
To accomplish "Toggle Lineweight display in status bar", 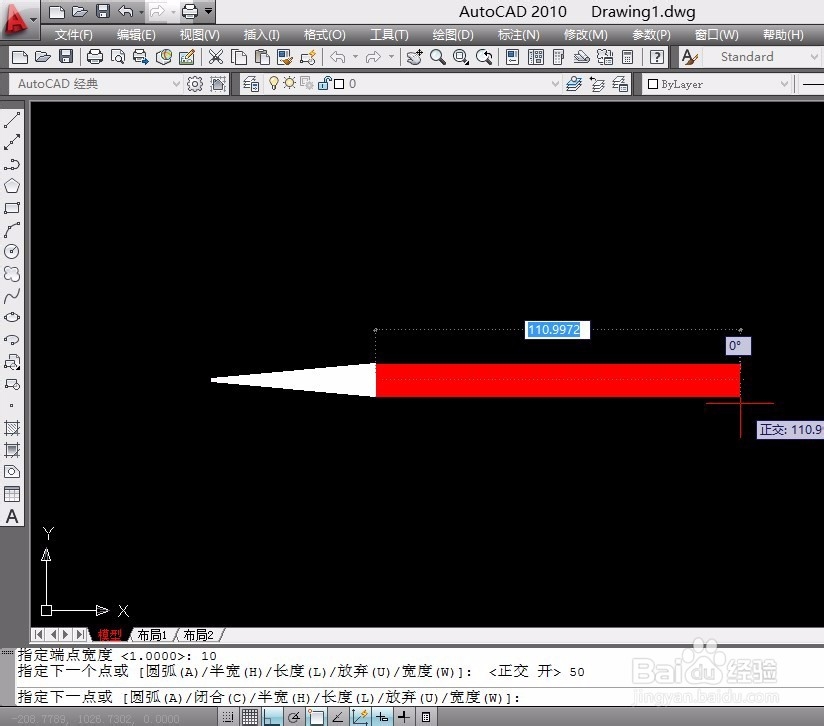I will click(404, 717).
